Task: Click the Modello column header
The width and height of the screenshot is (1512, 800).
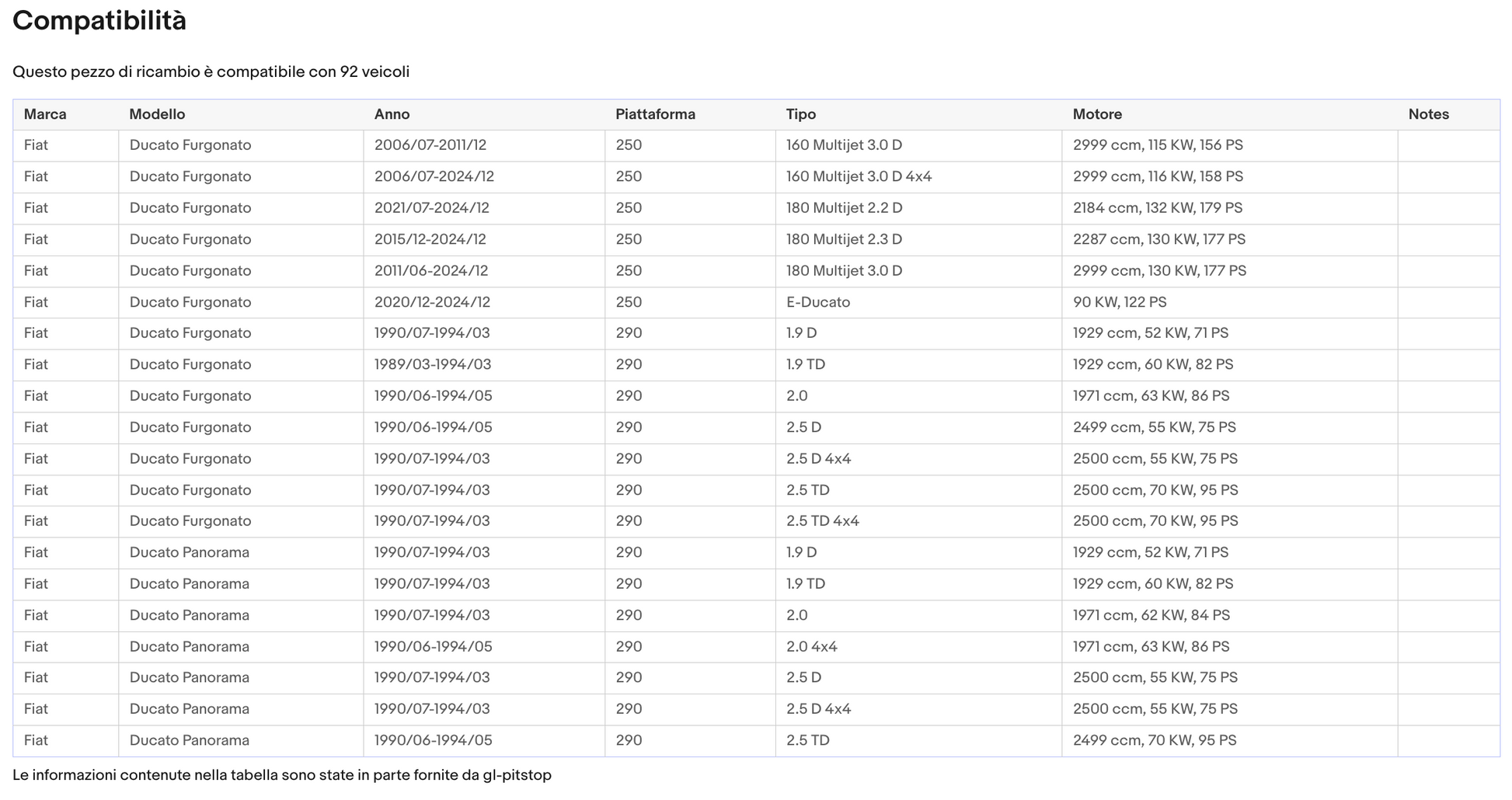Action: pyautogui.click(x=157, y=114)
